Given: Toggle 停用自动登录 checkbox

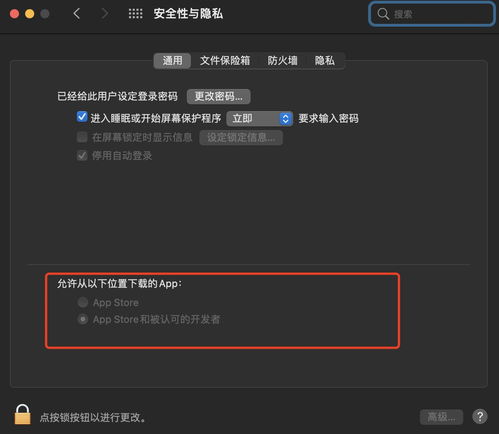Looking at the screenshot, I should click(82, 155).
